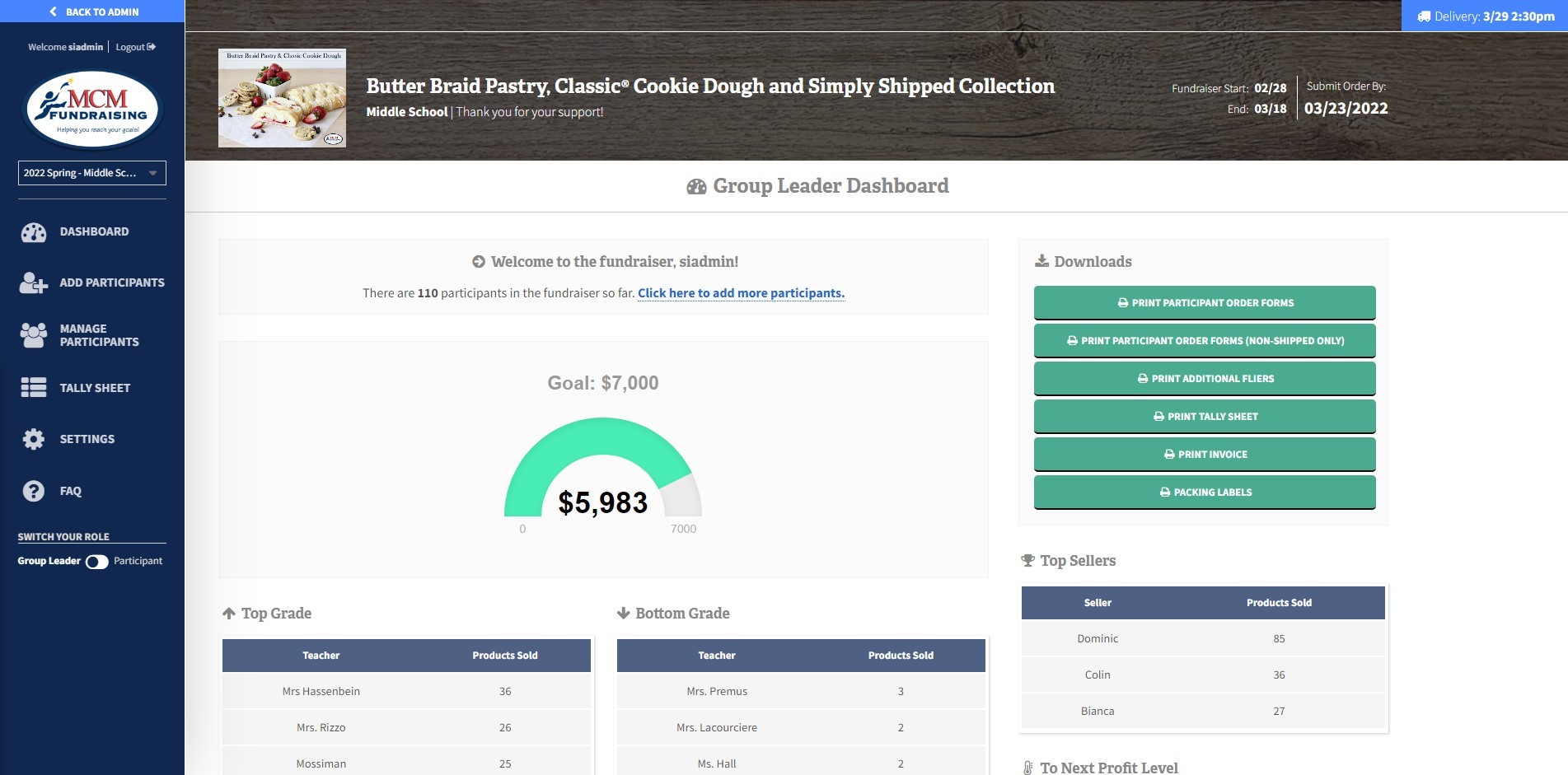Select Manage Participants menu item
The width and height of the screenshot is (1568, 775).
99,335
